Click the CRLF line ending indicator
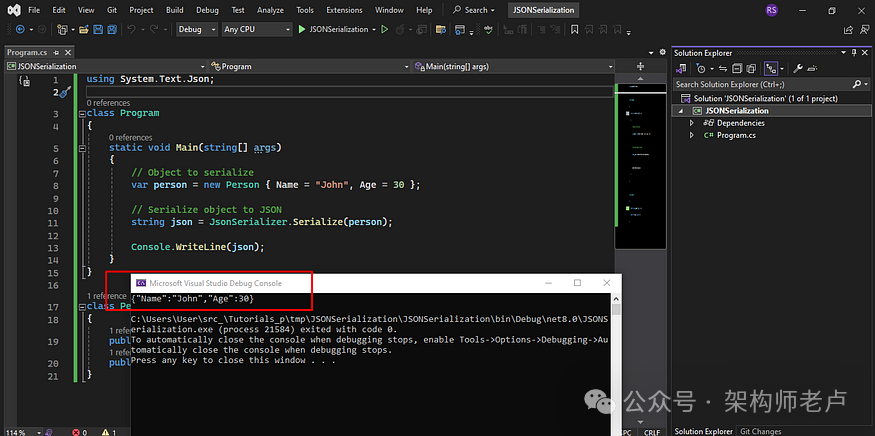 [652, 432]
